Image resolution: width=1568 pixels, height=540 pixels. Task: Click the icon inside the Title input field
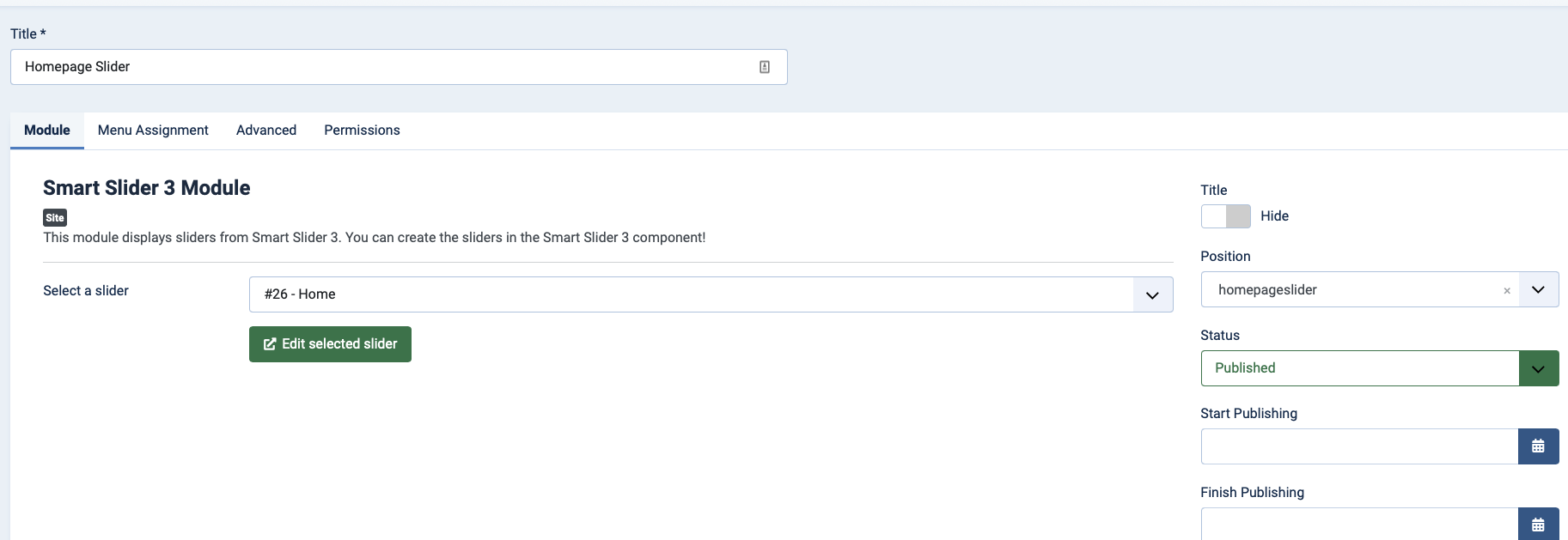765,67
